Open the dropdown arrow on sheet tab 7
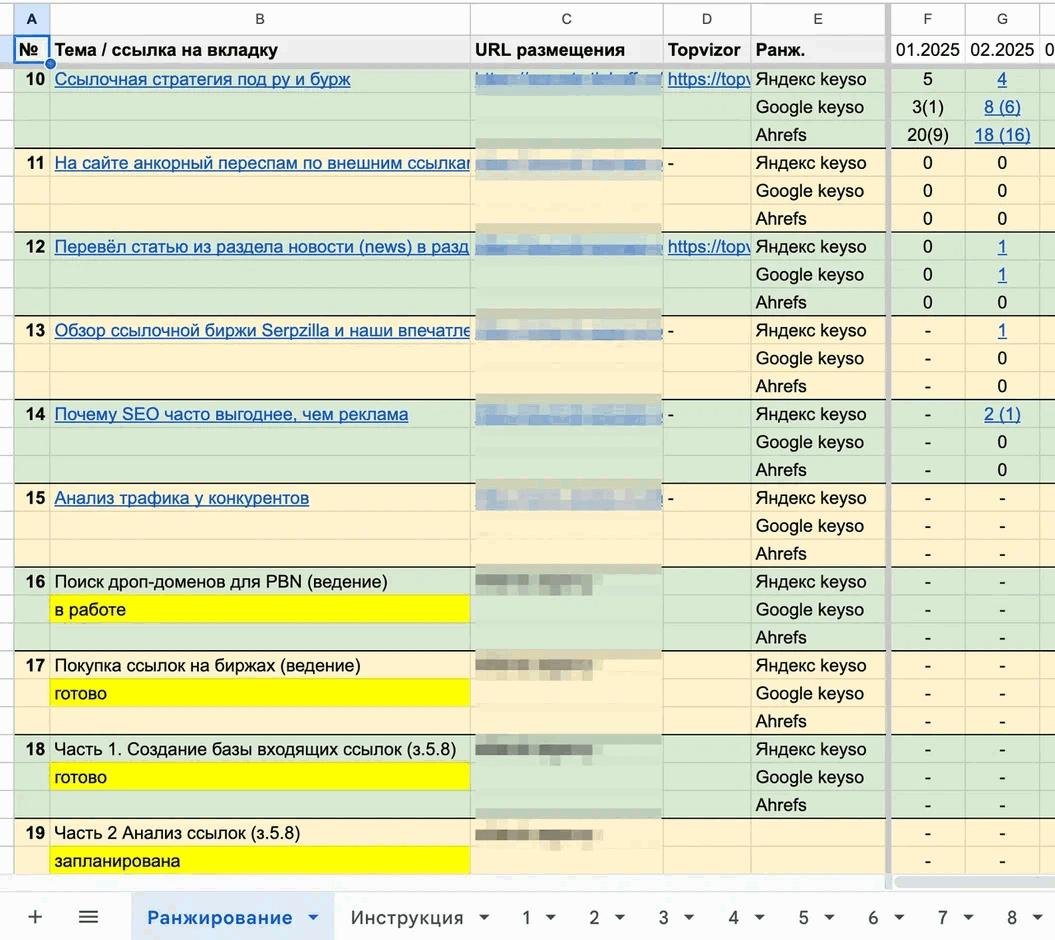The height and width of the screenshot is (940, 1055). (x=969, y=918)
